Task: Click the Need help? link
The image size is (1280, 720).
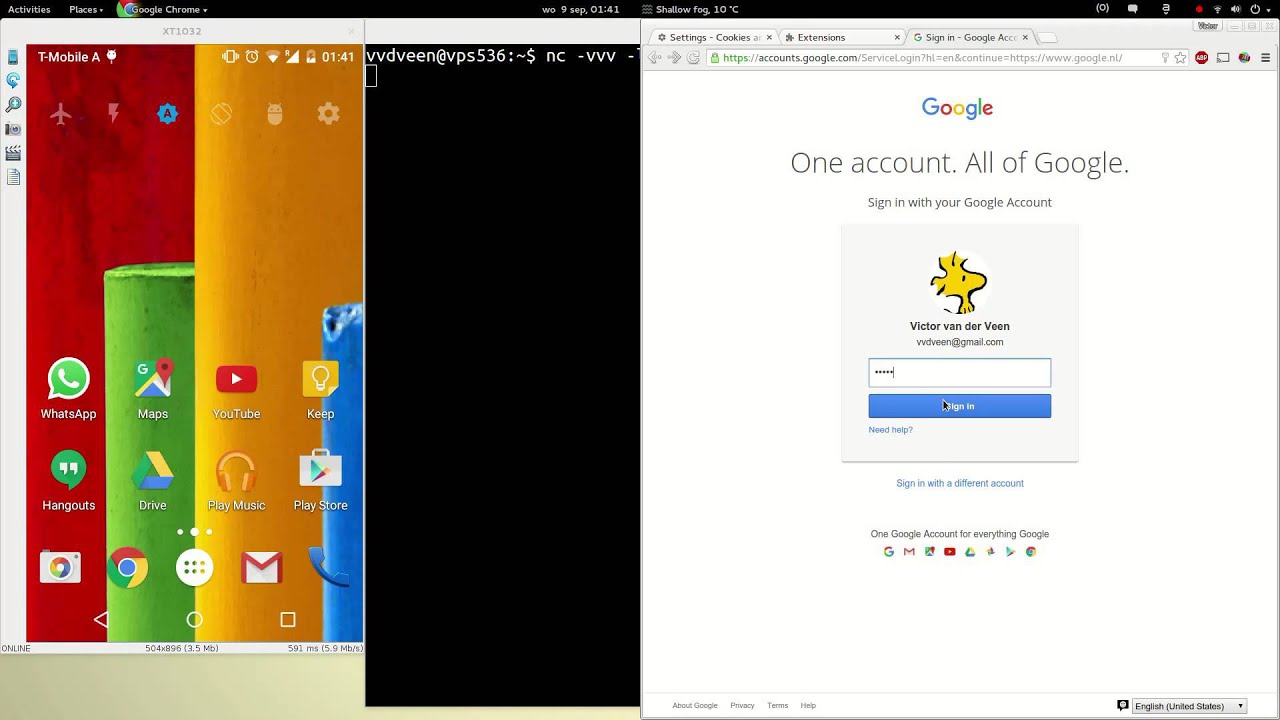Action: 890,430
